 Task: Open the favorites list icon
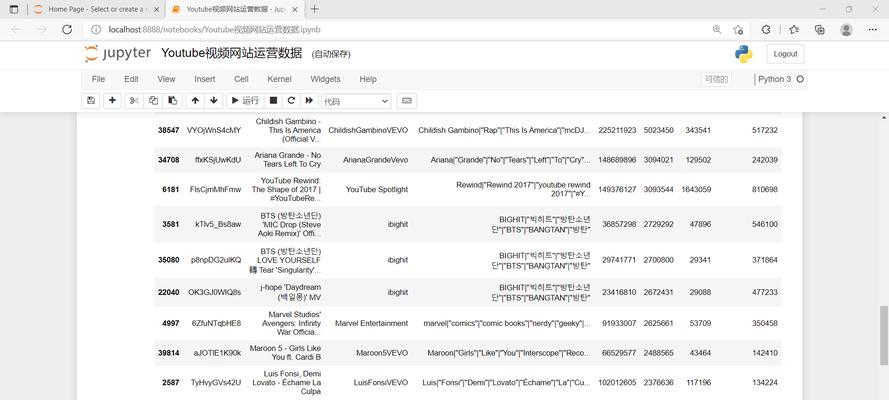(793, 29)
